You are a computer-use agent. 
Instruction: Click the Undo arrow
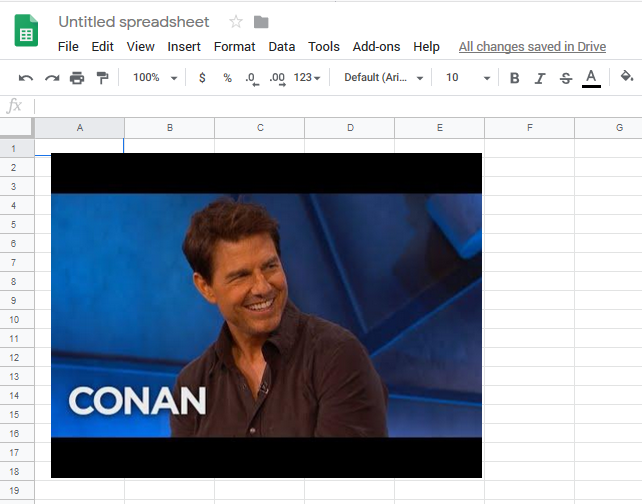pos(26,77)
